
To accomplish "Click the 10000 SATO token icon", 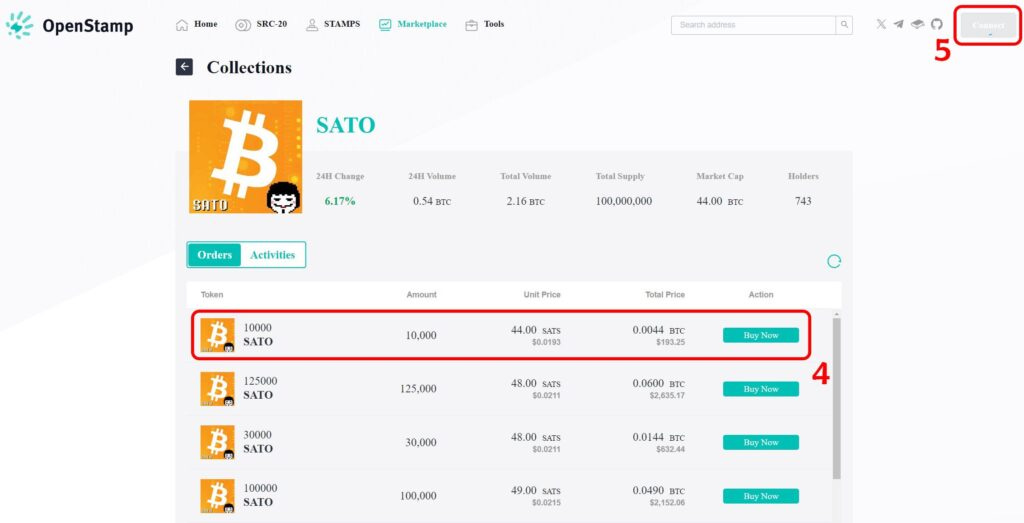I will (x=217, y=335).
